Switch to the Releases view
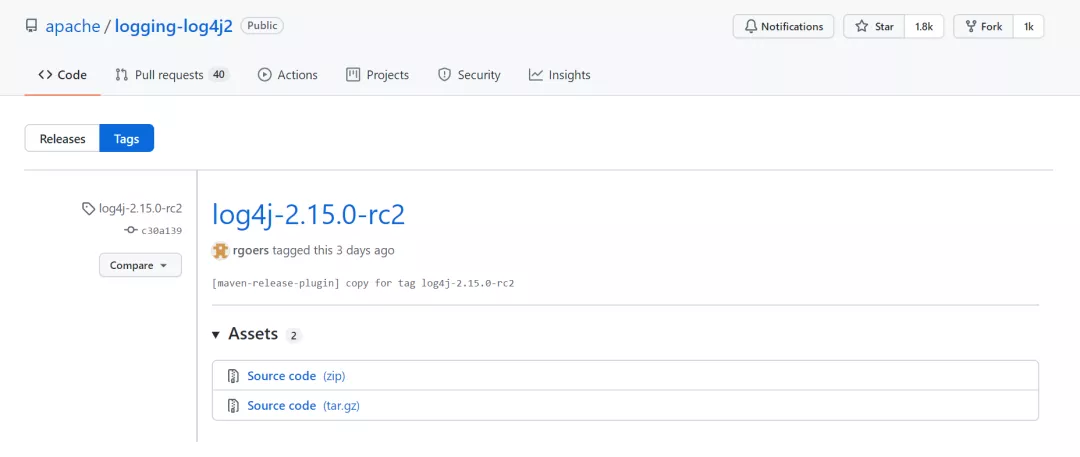This screenshot has height=457, width=1080. click(x=62, y=139)
